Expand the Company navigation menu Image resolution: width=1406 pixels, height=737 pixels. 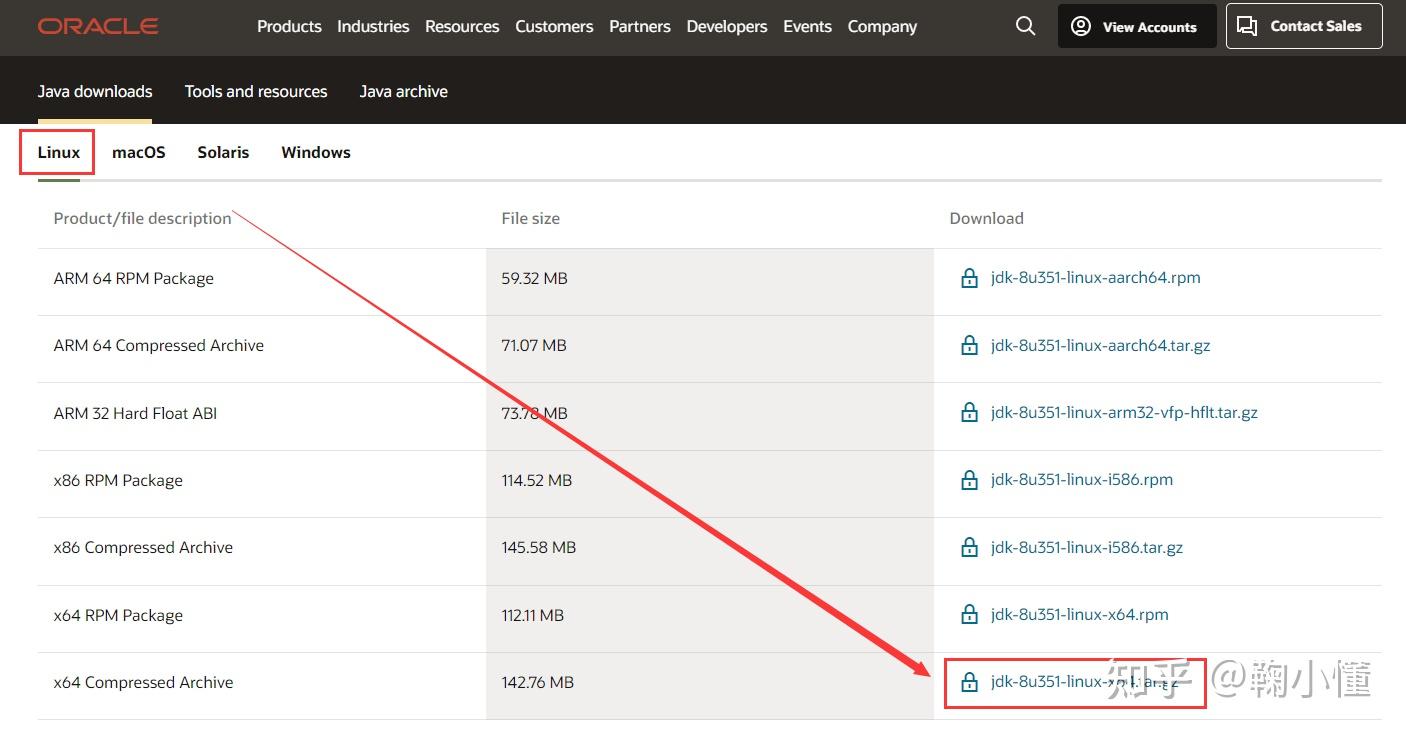882,27
